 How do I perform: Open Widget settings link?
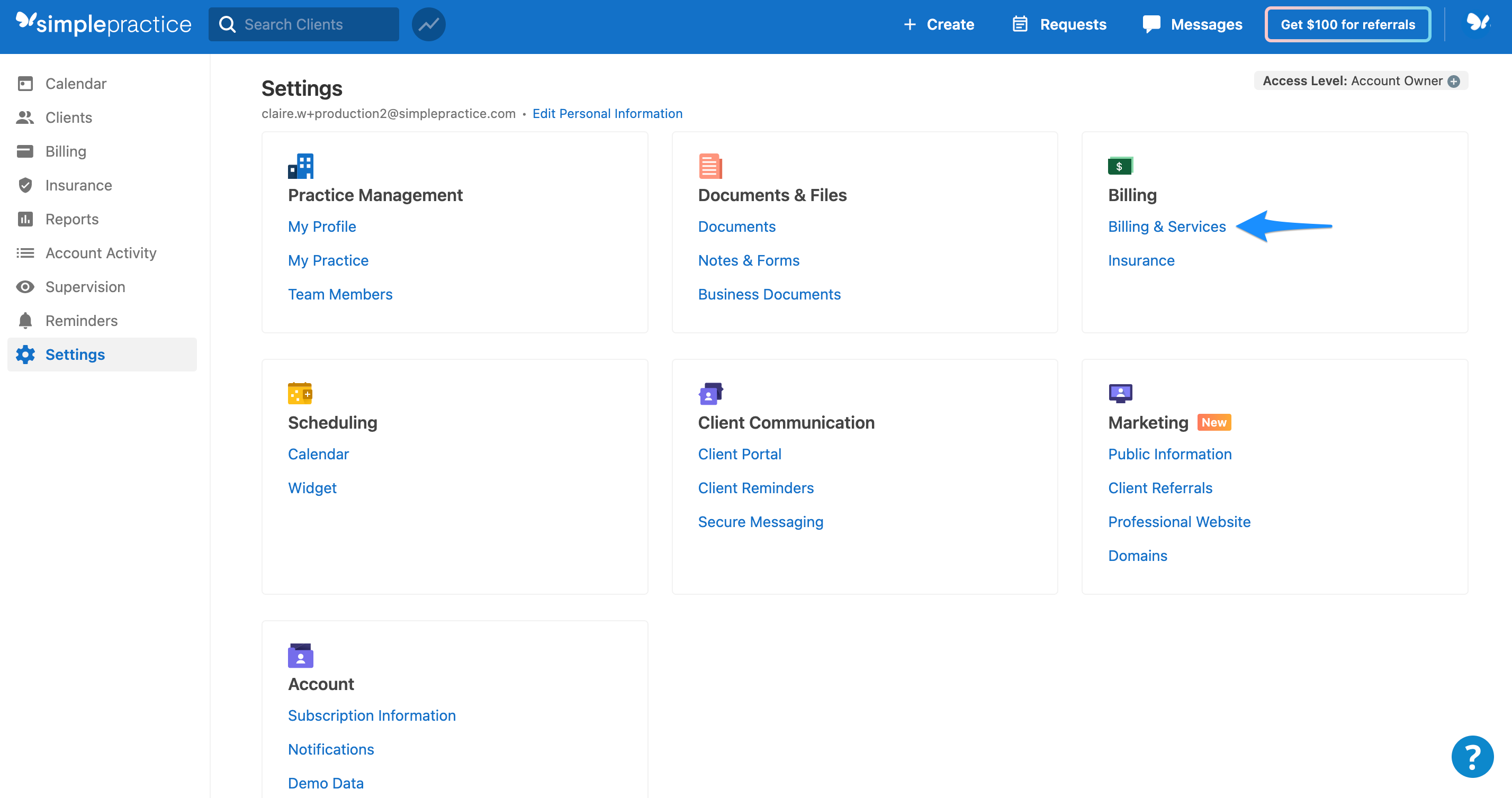(x=312, y=487)
